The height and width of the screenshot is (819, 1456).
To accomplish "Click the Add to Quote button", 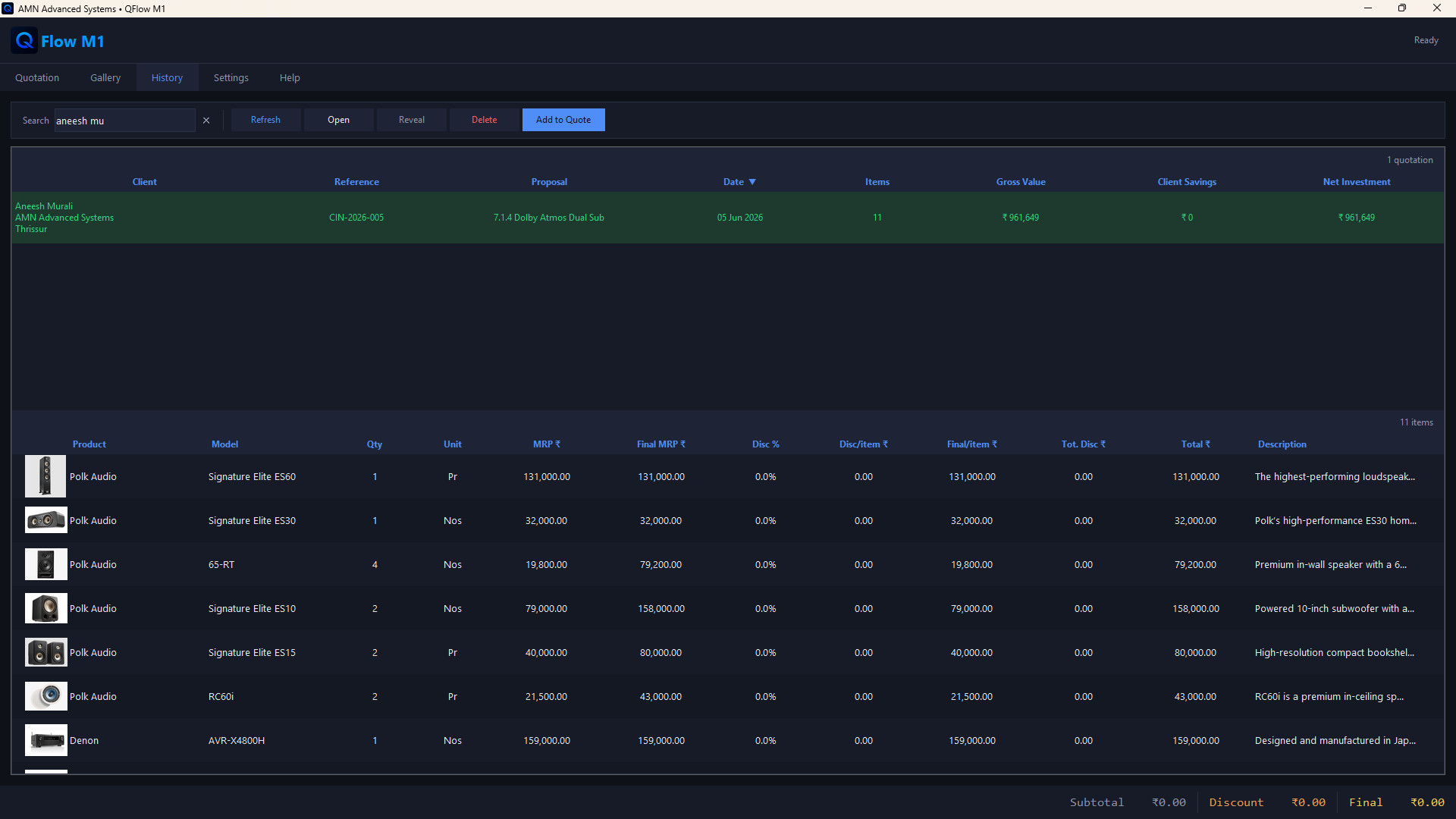I will point(563,120).
